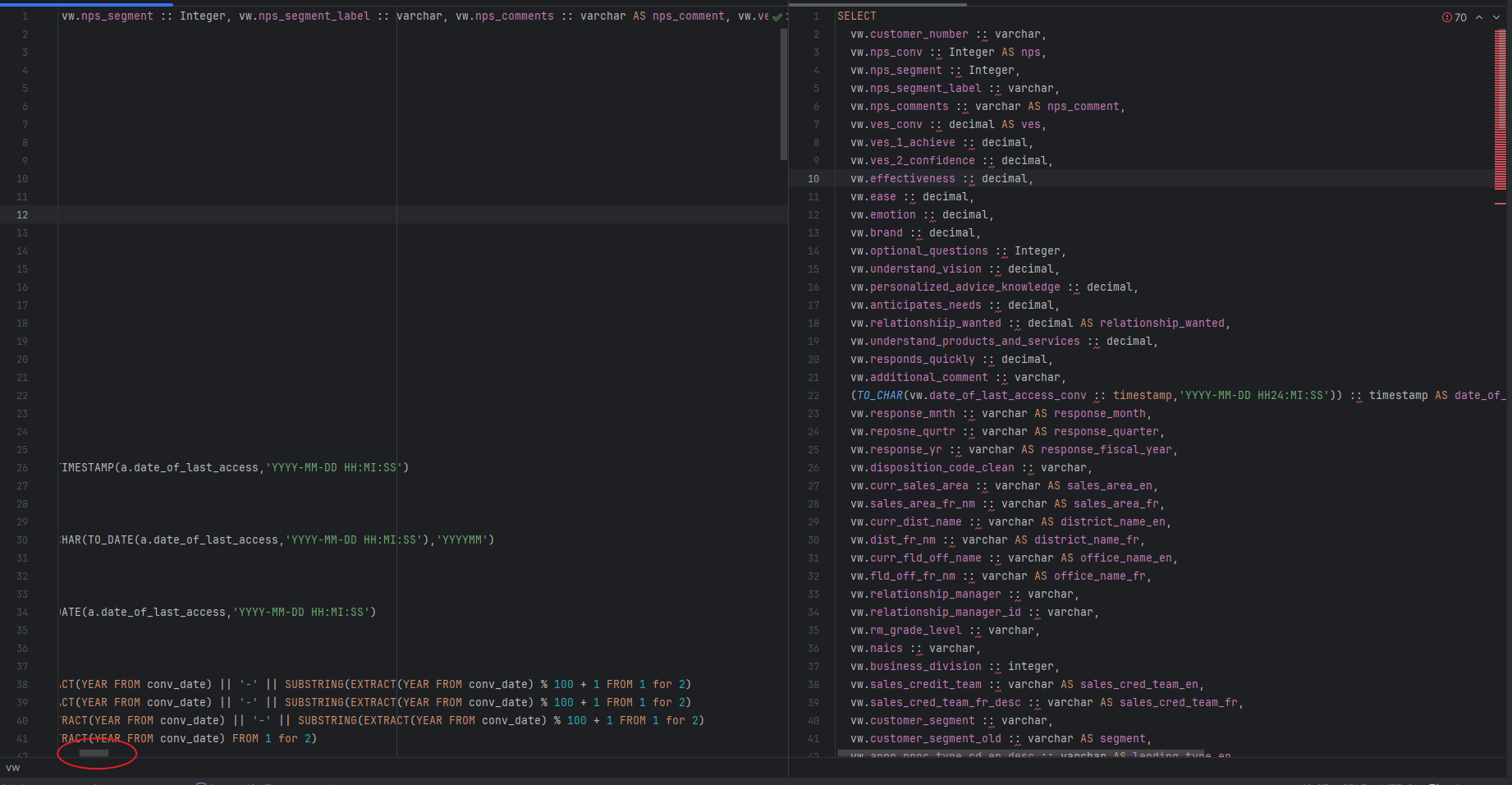Image resolution: width=1512 pixels, height=785 pixels.
Task: Click vw.personalized_advice_knowledge text
Action: (955, 287)
